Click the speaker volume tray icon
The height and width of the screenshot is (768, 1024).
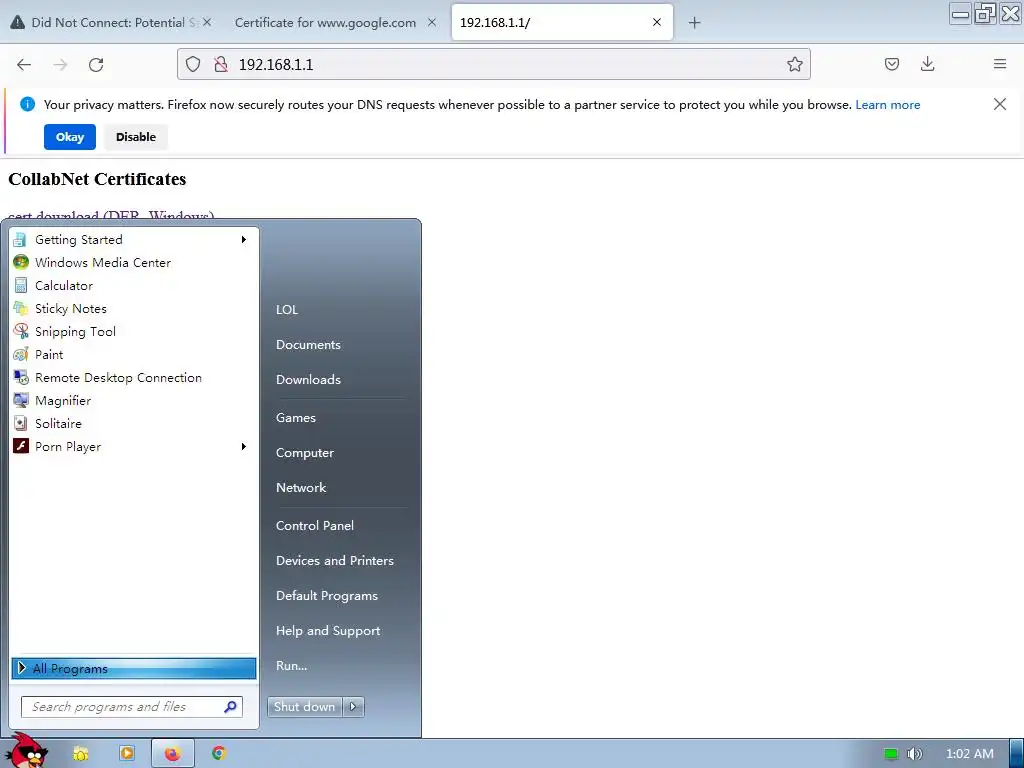coord(914,754)
